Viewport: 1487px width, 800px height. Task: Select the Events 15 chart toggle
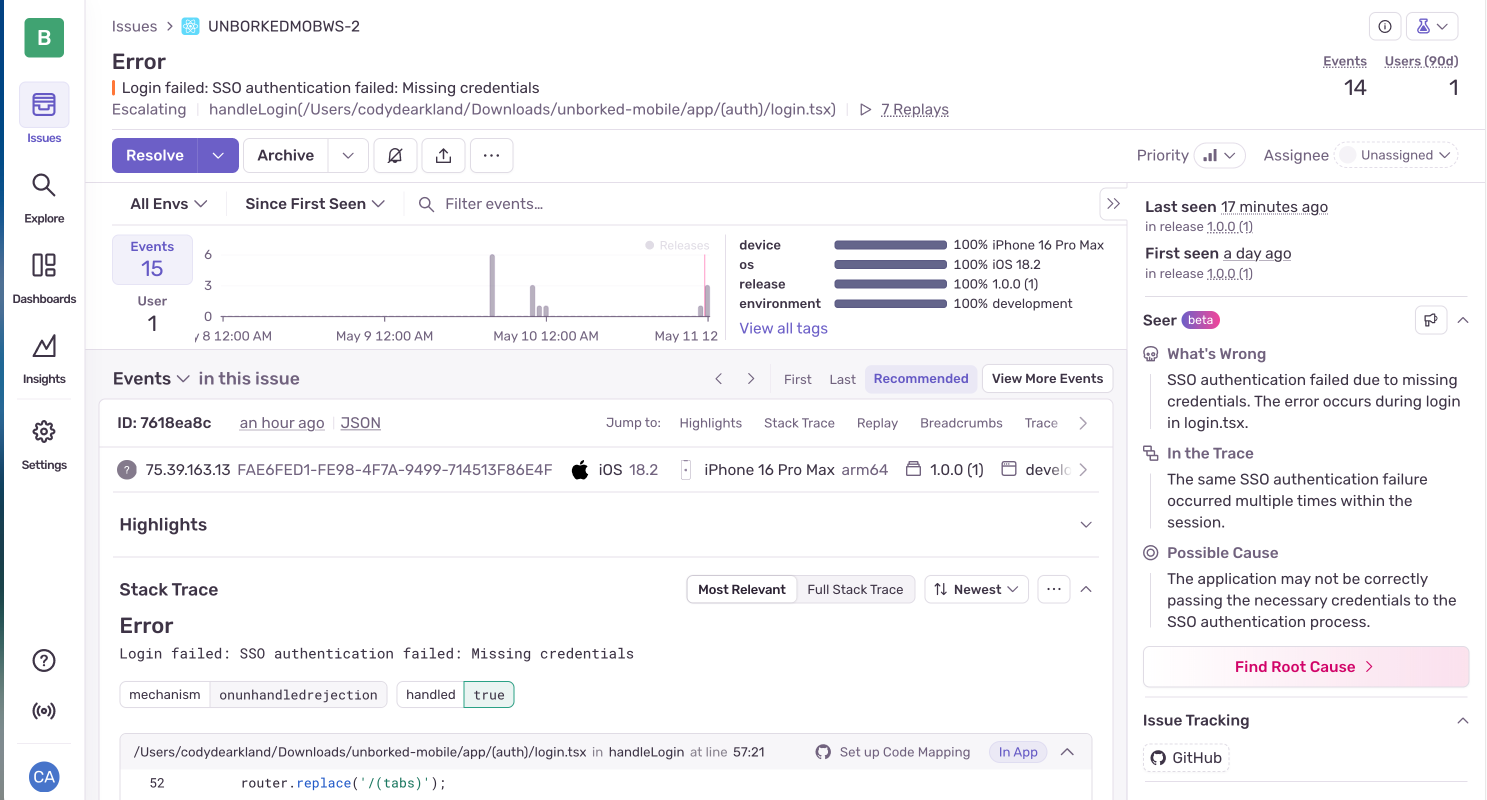pyautogui.click(x=152, y=259)
